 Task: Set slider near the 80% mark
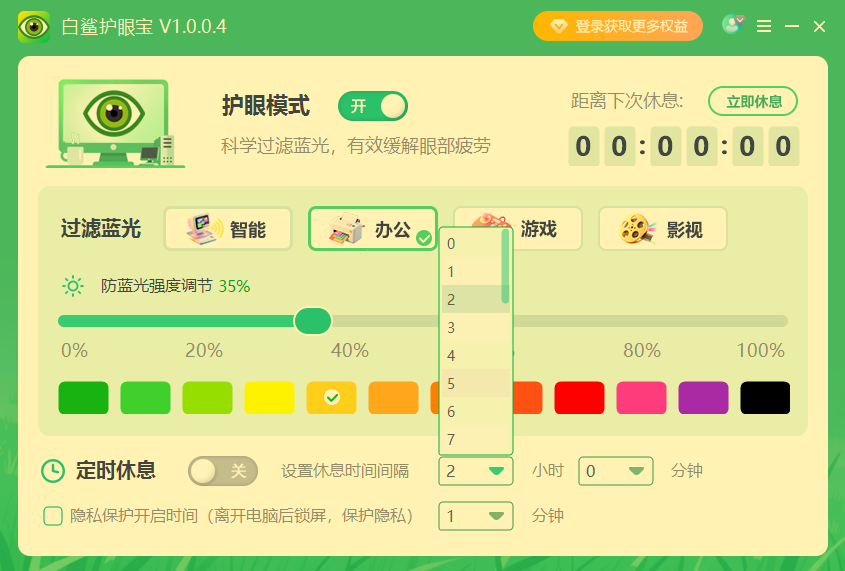[x=641, y=322]
